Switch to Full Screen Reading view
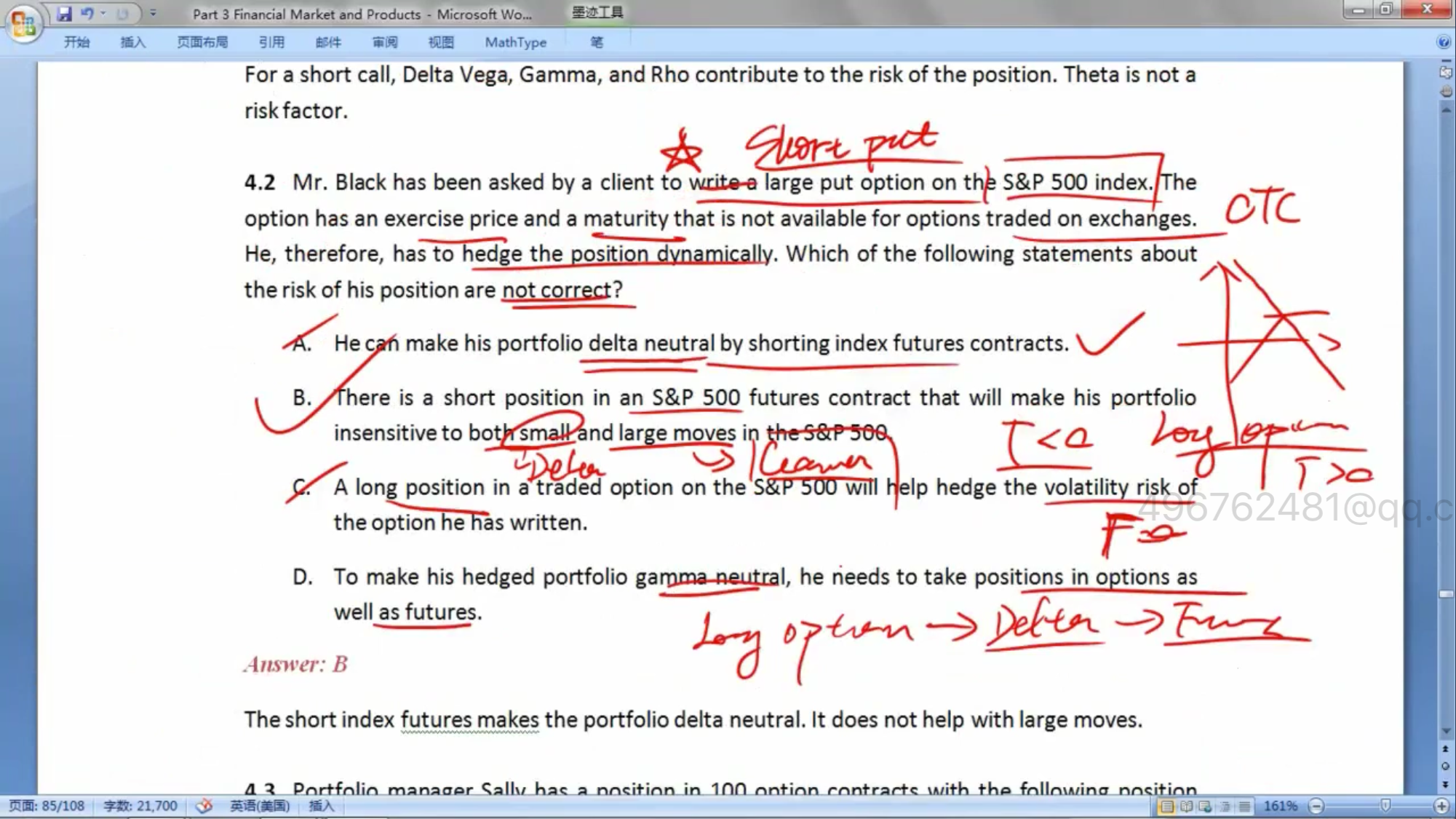Image resolution: width=1456 pixels, height=819 pixels. (1187, 806)
